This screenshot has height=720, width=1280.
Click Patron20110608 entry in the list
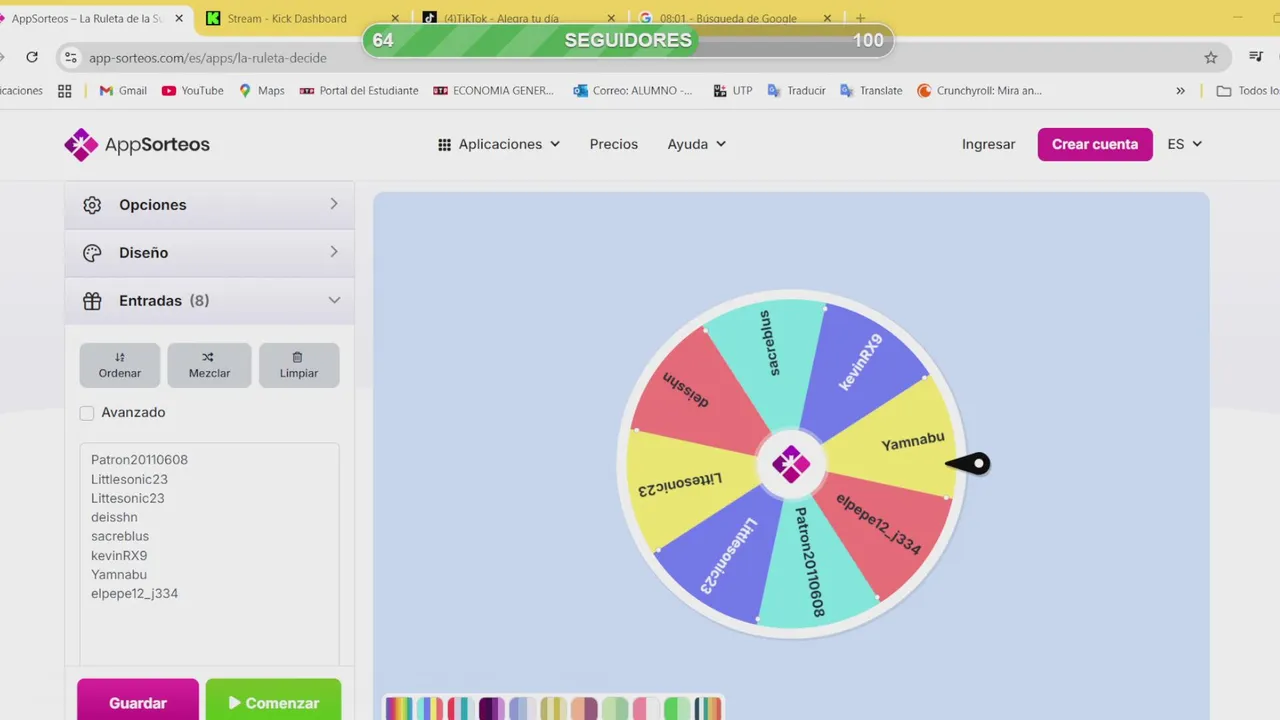click(139, 460)
